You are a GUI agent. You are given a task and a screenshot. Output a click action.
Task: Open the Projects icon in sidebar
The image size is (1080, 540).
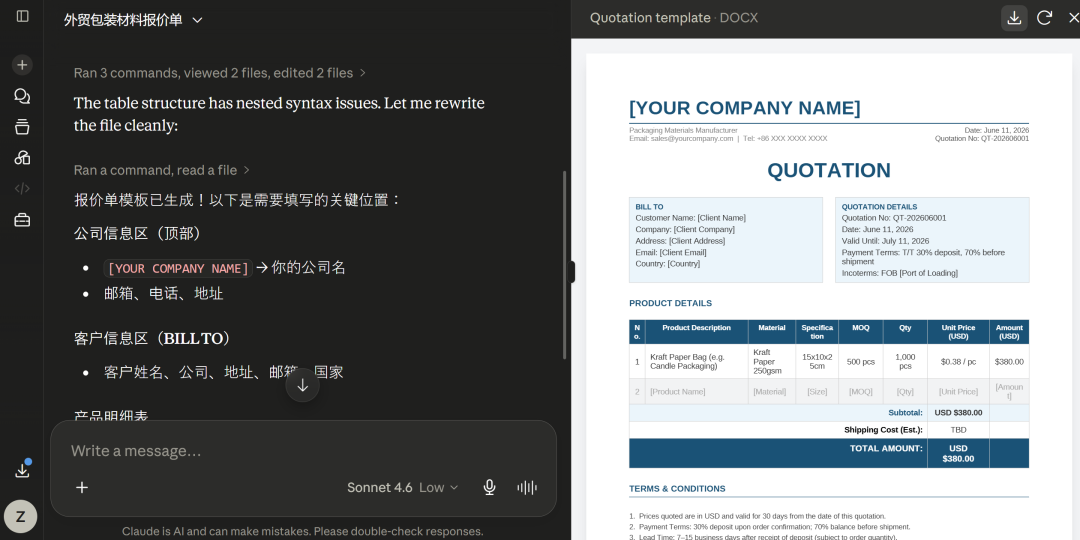click(x=22, y=127)
